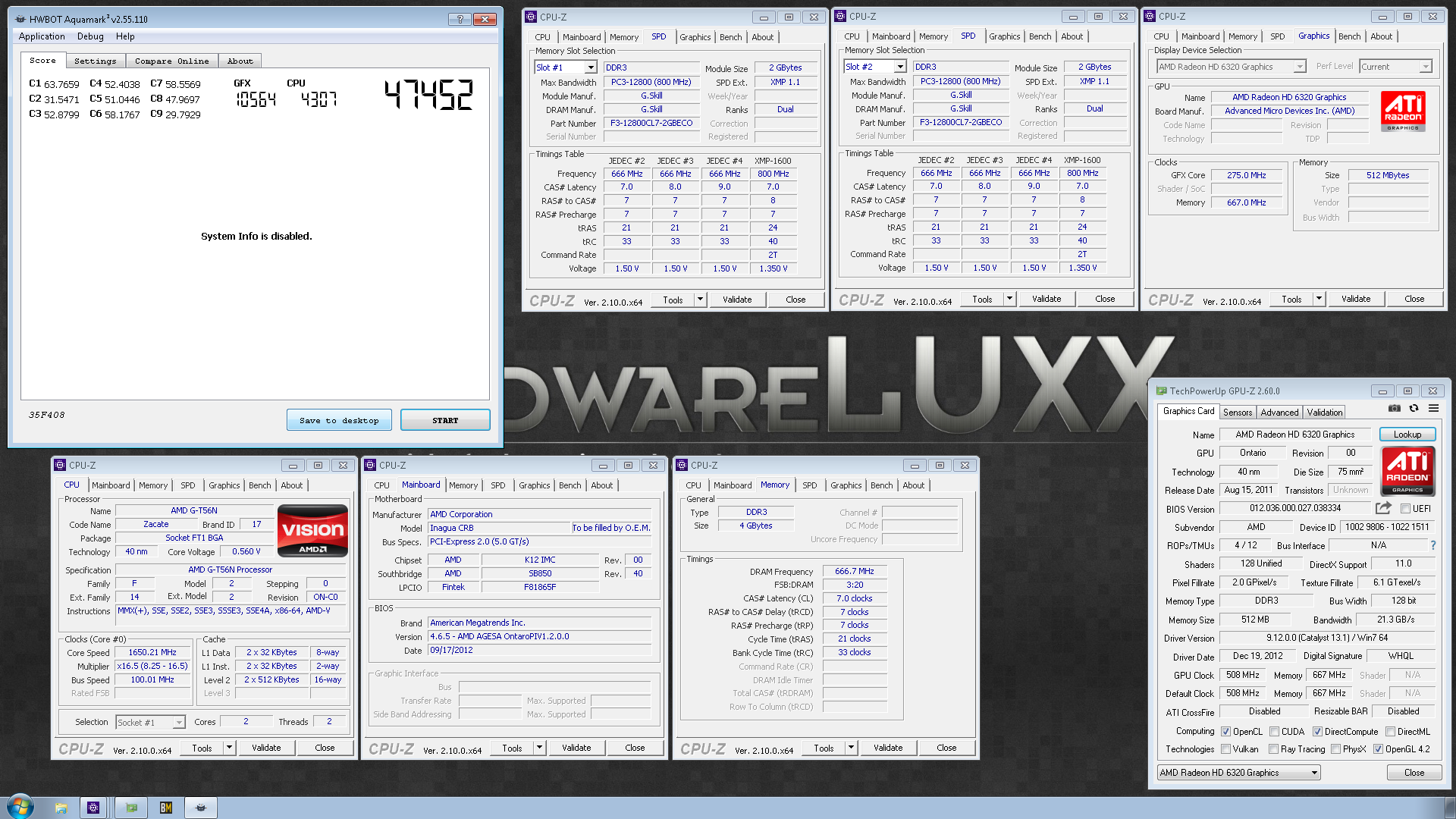
Task: Expand Tools dropdown arrow in CPU tab window
Action: pyautogui.click(x=229, y=748)
